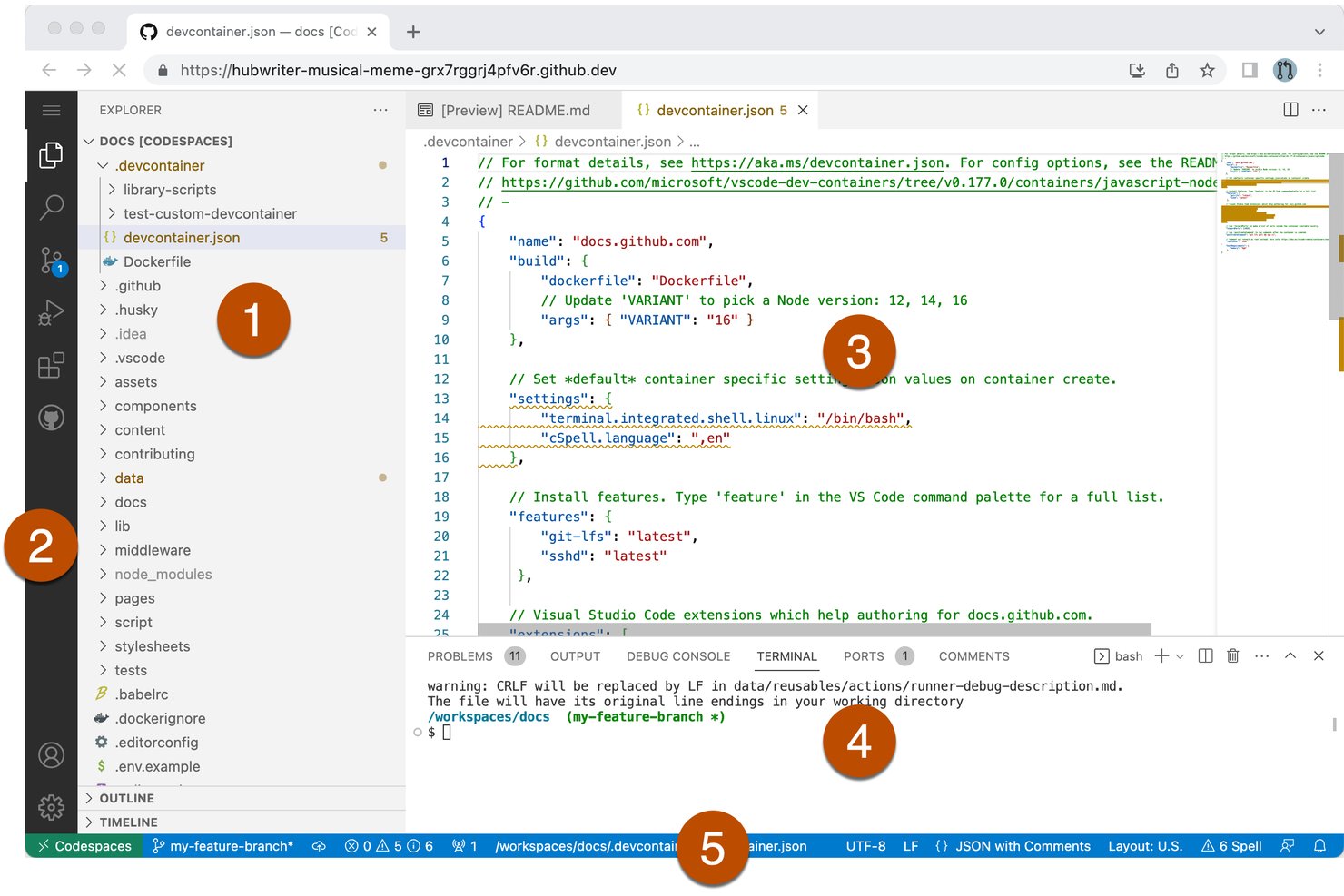Viewport: 1344px width, 896px height.
Task: Open the Accounts menu icon
Action: pyautogui.click(x=51, y=755)
